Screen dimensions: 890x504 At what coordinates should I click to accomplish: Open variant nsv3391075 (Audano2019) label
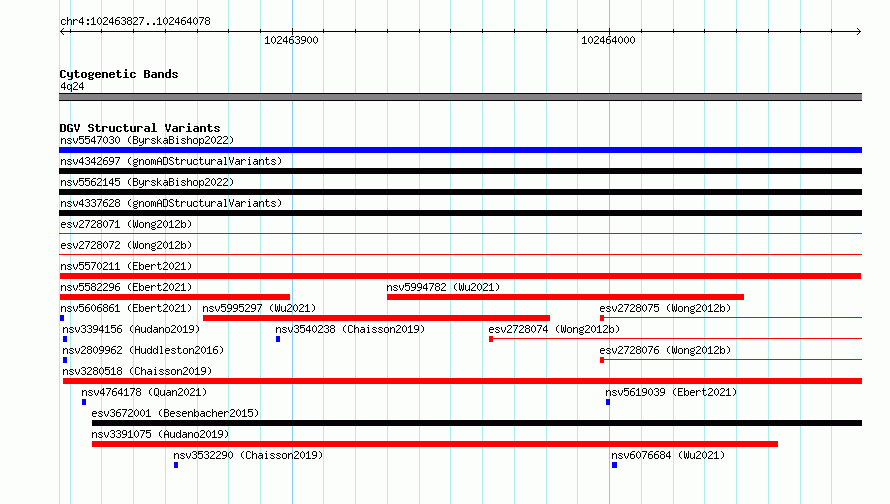pos(160,434)
